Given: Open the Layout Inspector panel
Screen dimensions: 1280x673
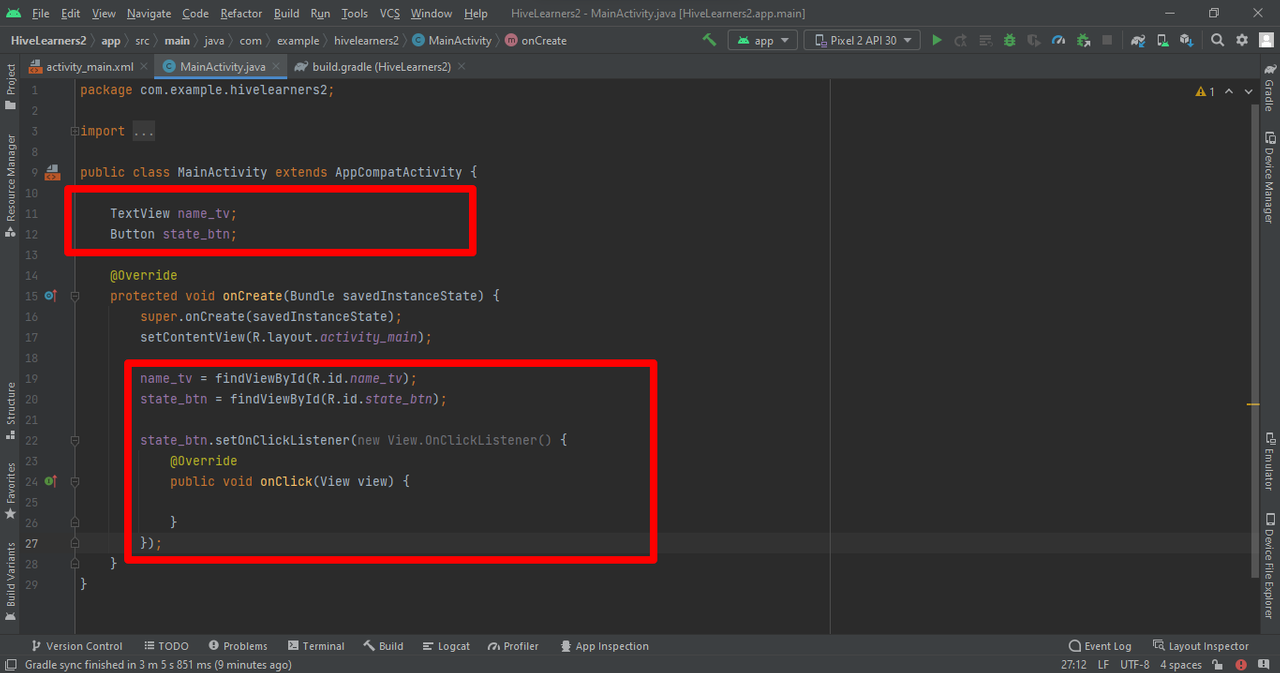Looking at the screenshot, I should click(x=1201, y=646).
